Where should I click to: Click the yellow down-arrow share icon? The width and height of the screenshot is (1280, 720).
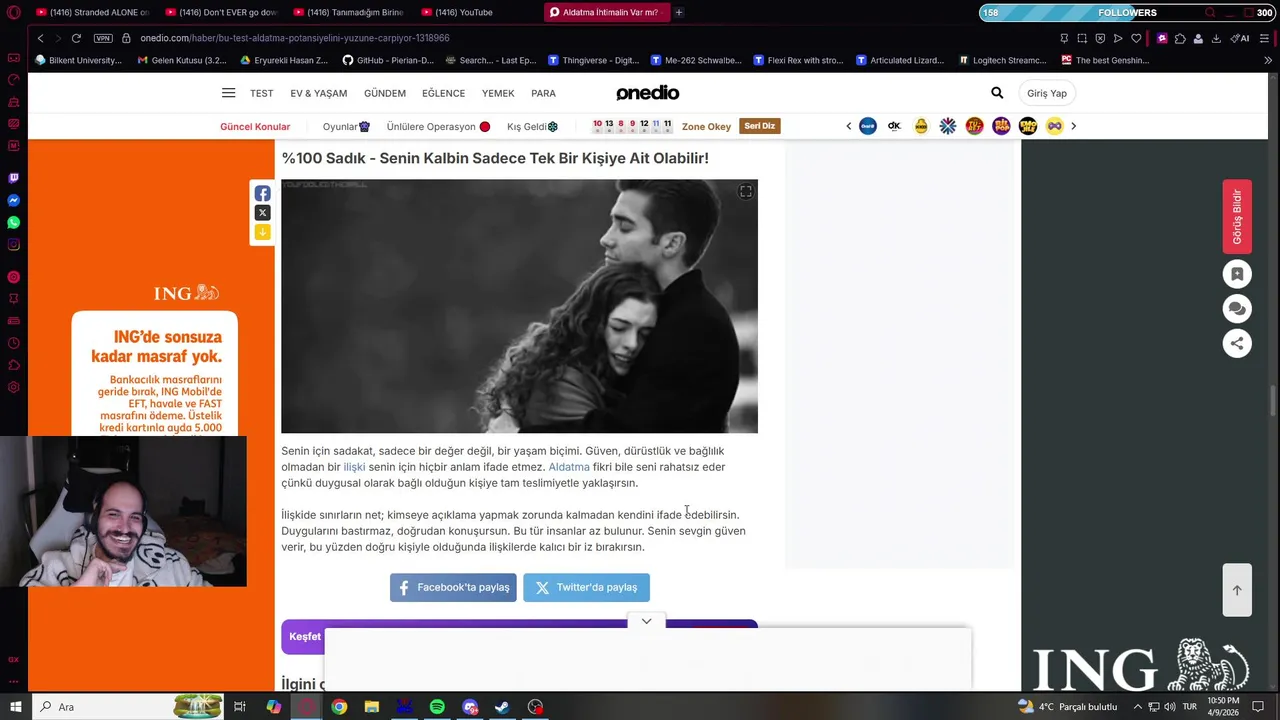[x=262, y=232]
